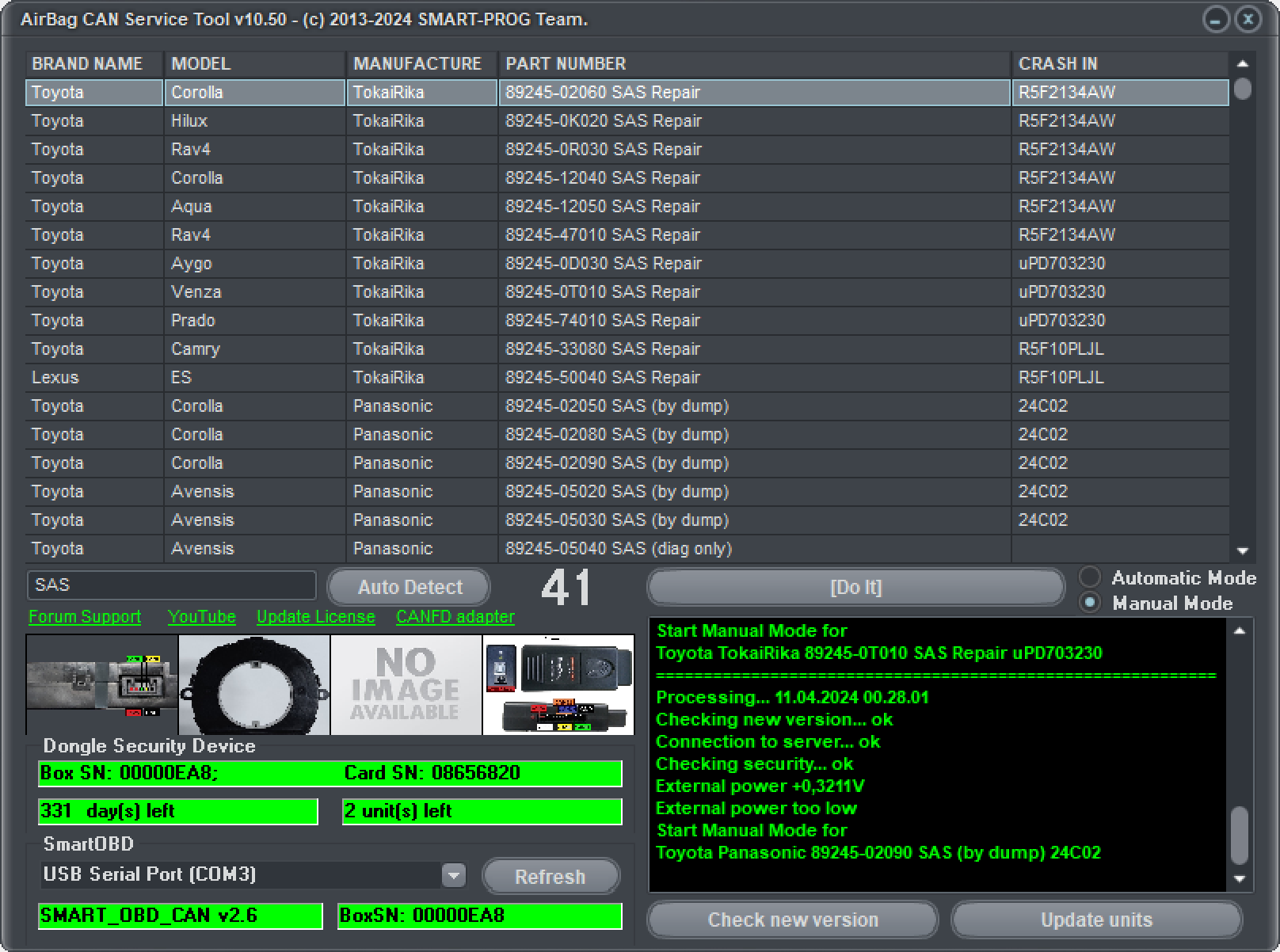The width and height of the screenshot is (1280, 952).
Task: Click the '331 day(s) left' field
Action: point(178,811)
